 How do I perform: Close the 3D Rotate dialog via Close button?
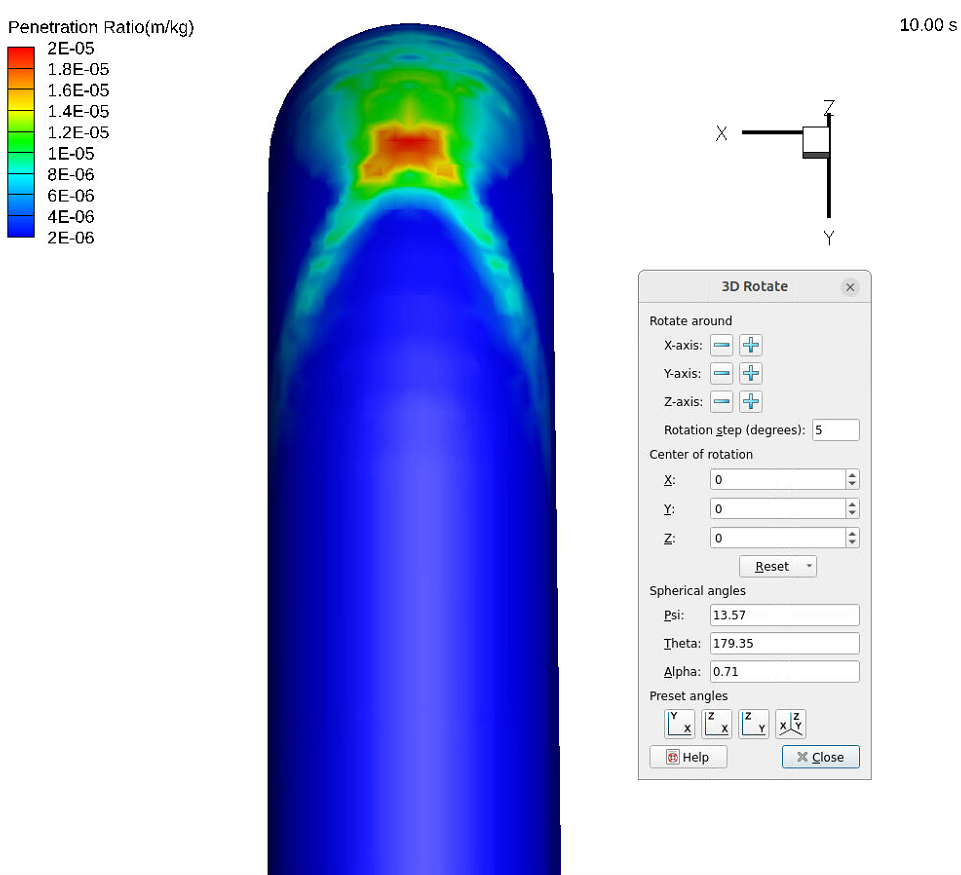[x=820, y=757]
